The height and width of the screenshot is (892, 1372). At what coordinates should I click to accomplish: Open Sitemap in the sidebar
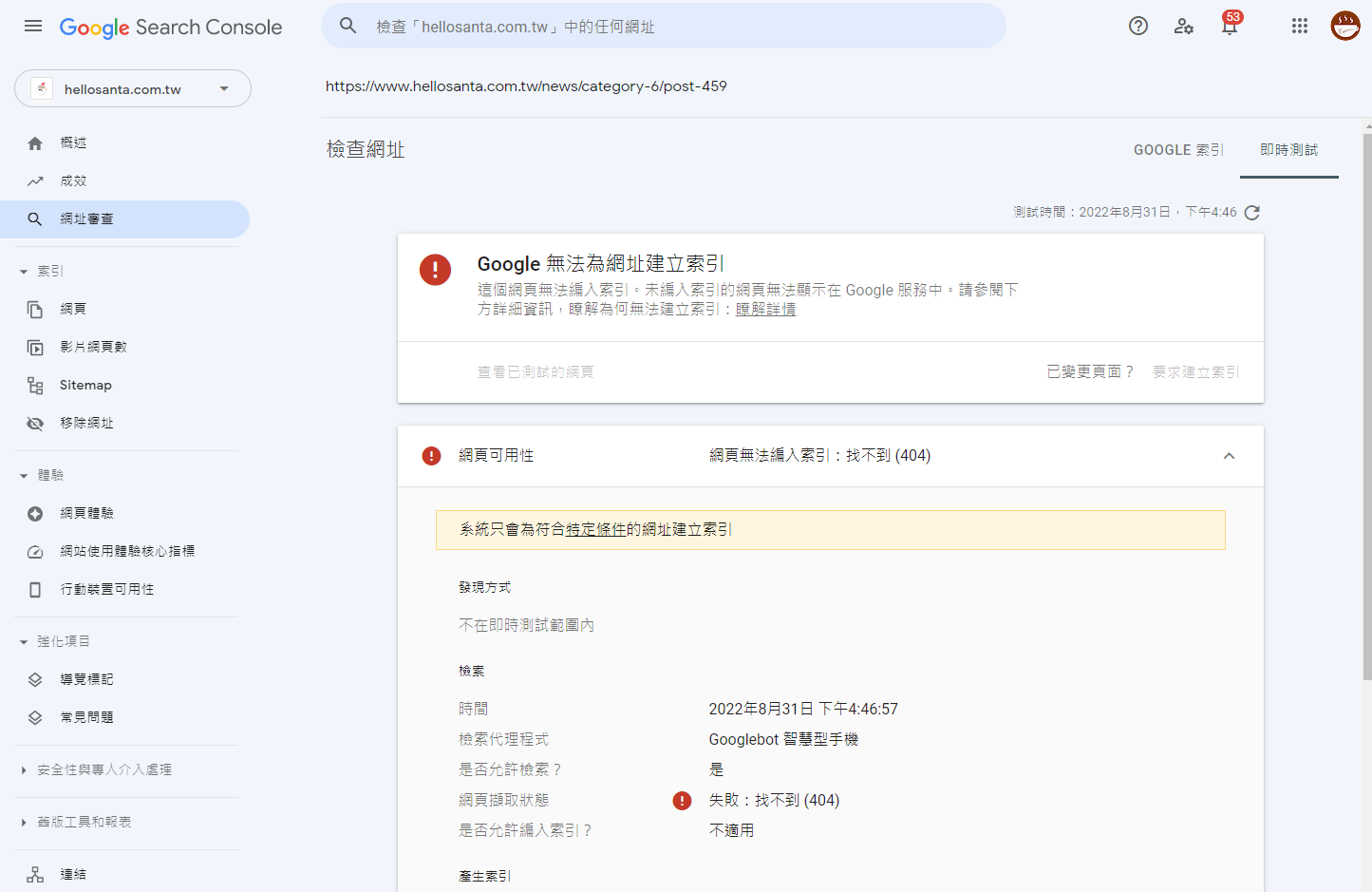click(124, 386)
